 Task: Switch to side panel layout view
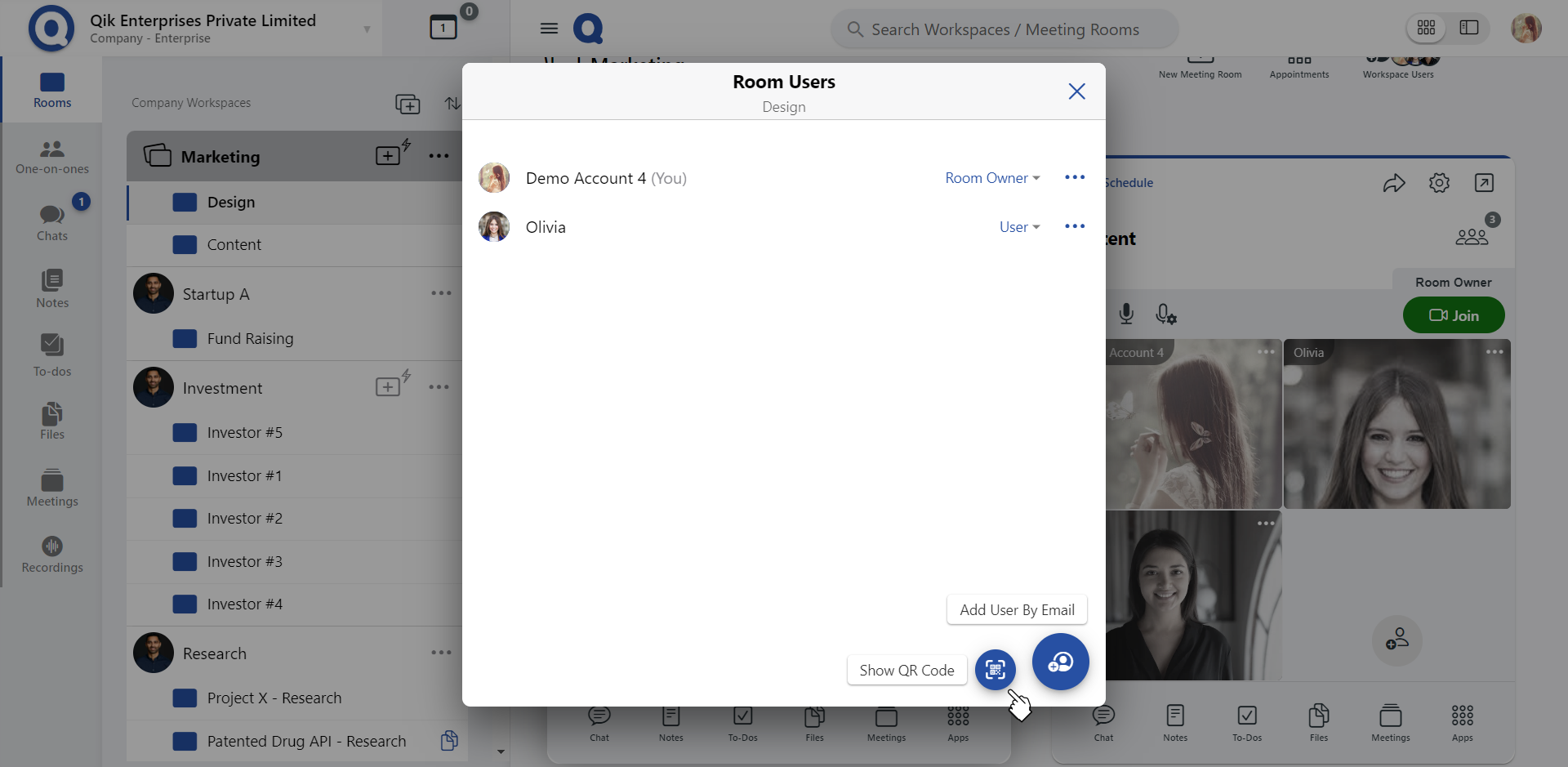[x=1469, y=28]
